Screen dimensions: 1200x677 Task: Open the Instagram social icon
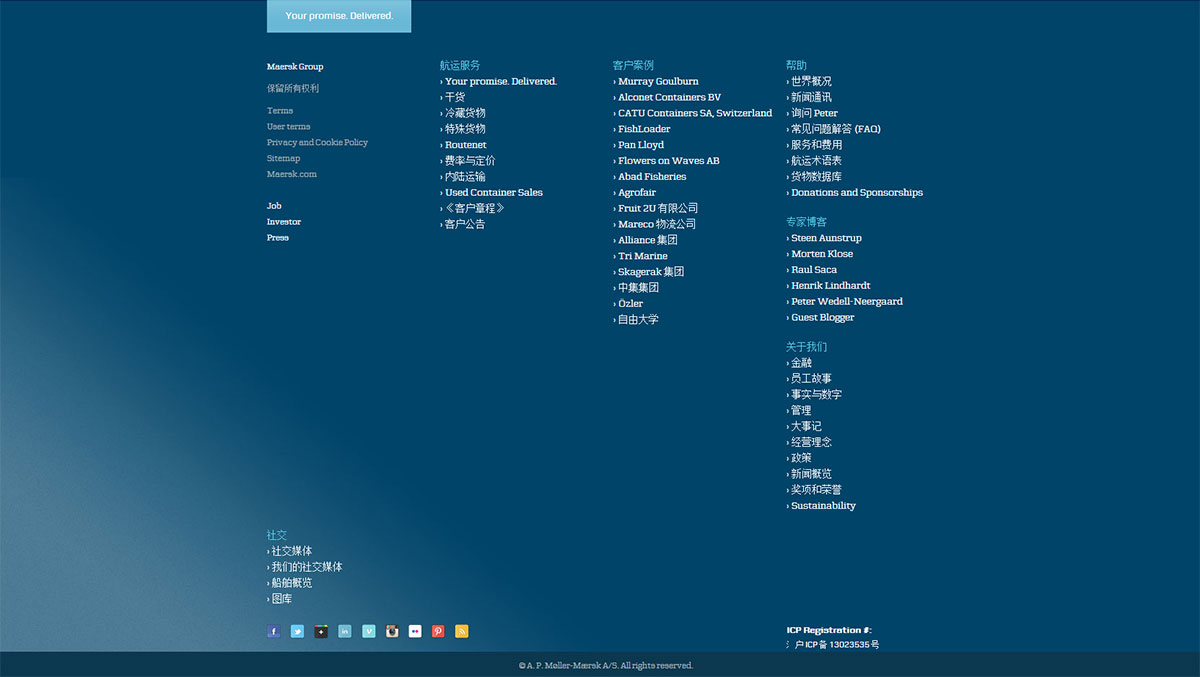[x=392, y=631]
